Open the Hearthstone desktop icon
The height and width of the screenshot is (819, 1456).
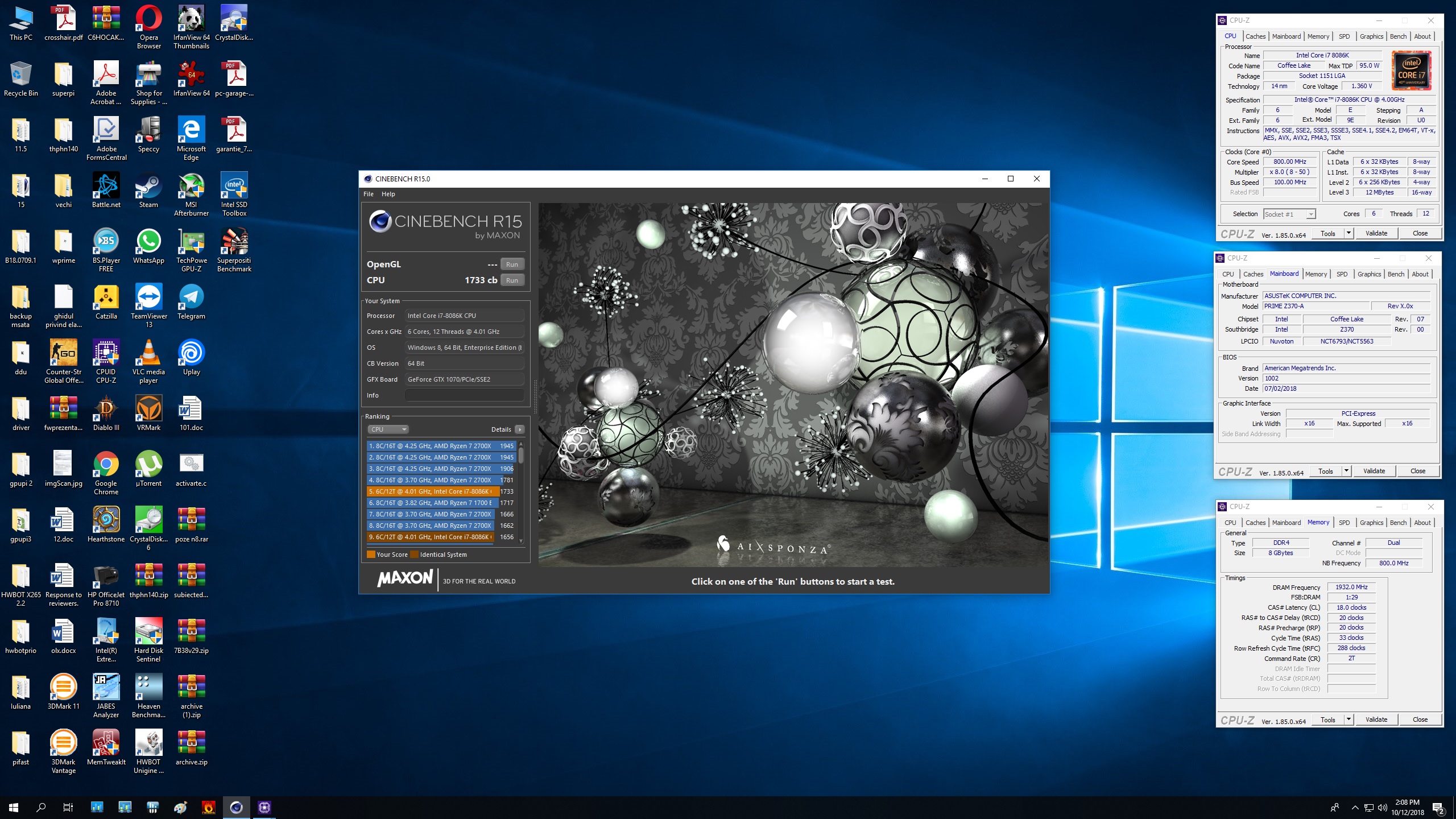(x=106, y=525)
